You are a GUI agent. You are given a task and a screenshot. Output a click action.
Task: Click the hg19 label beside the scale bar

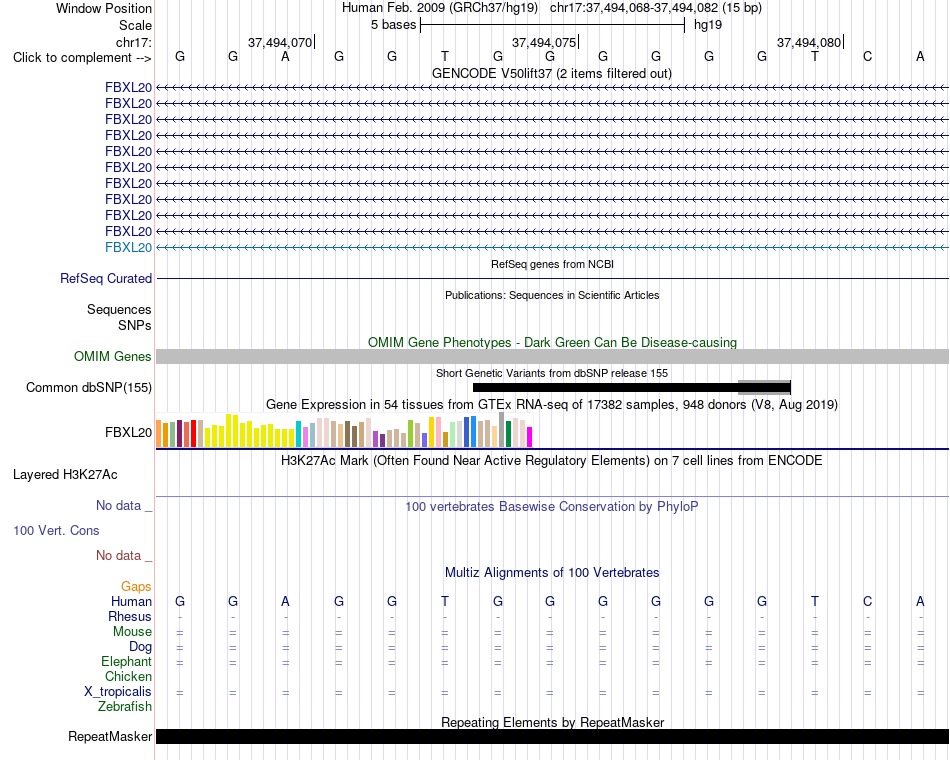pos(708,25)
